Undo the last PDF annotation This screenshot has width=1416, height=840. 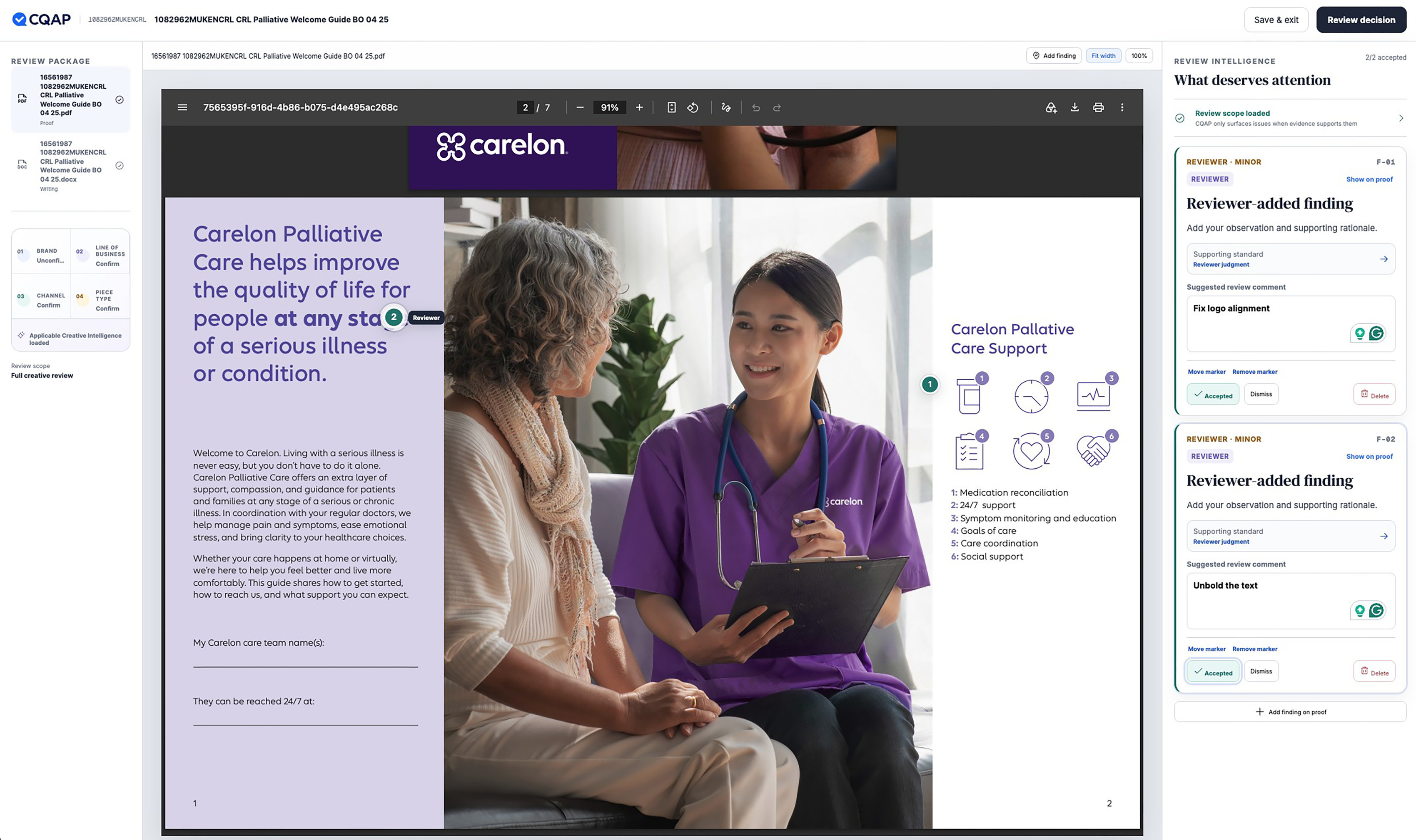pos(756,107)
